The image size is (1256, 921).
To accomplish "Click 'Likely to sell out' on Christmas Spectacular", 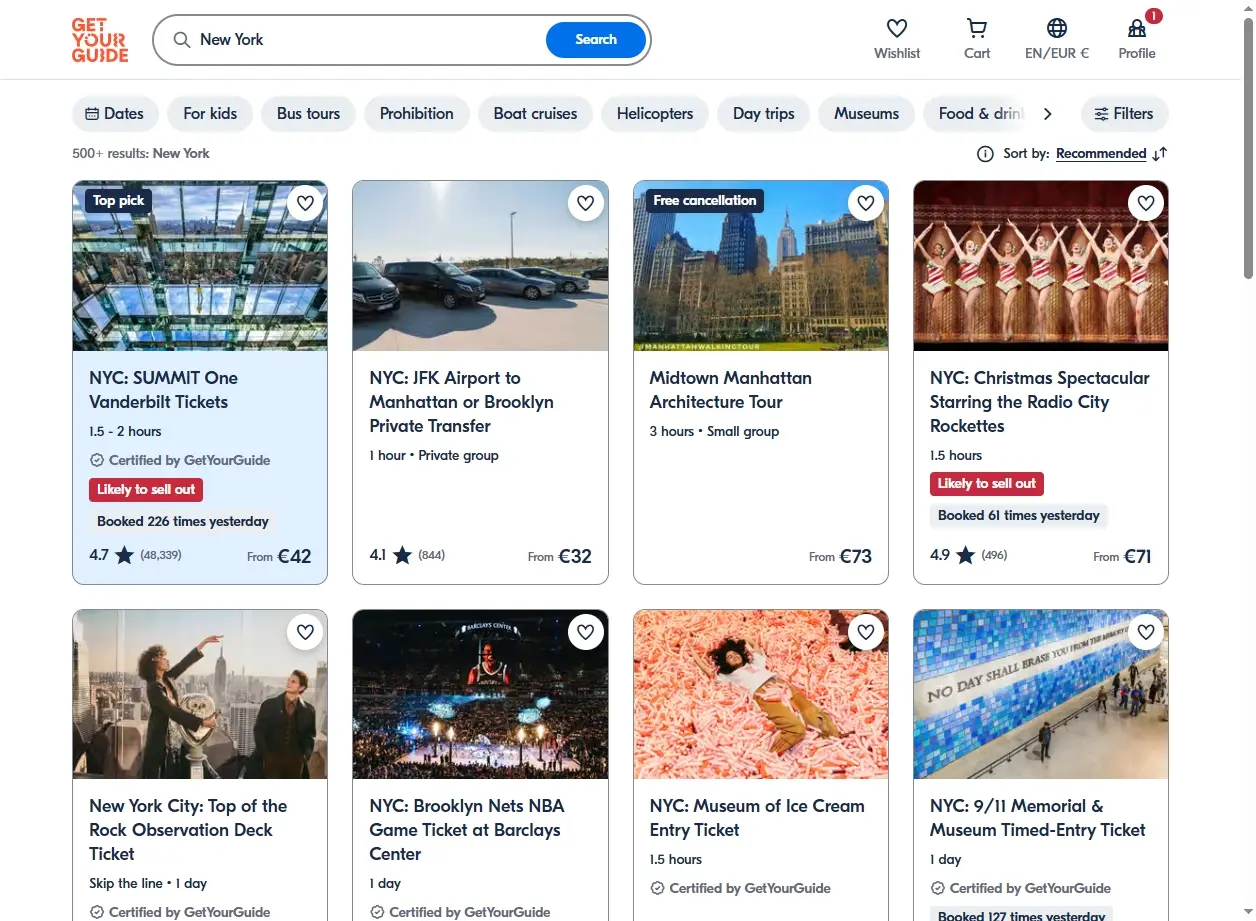I will coord(987,483).
